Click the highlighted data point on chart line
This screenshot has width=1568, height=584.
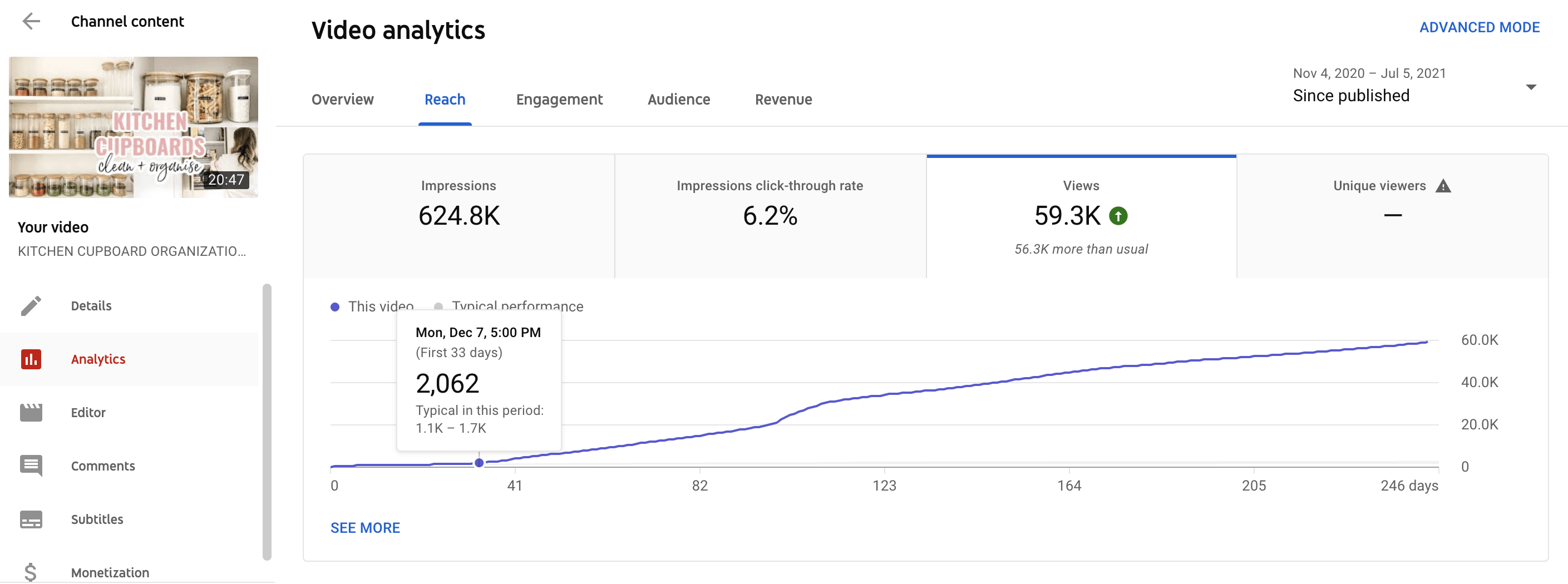[479, 463]
